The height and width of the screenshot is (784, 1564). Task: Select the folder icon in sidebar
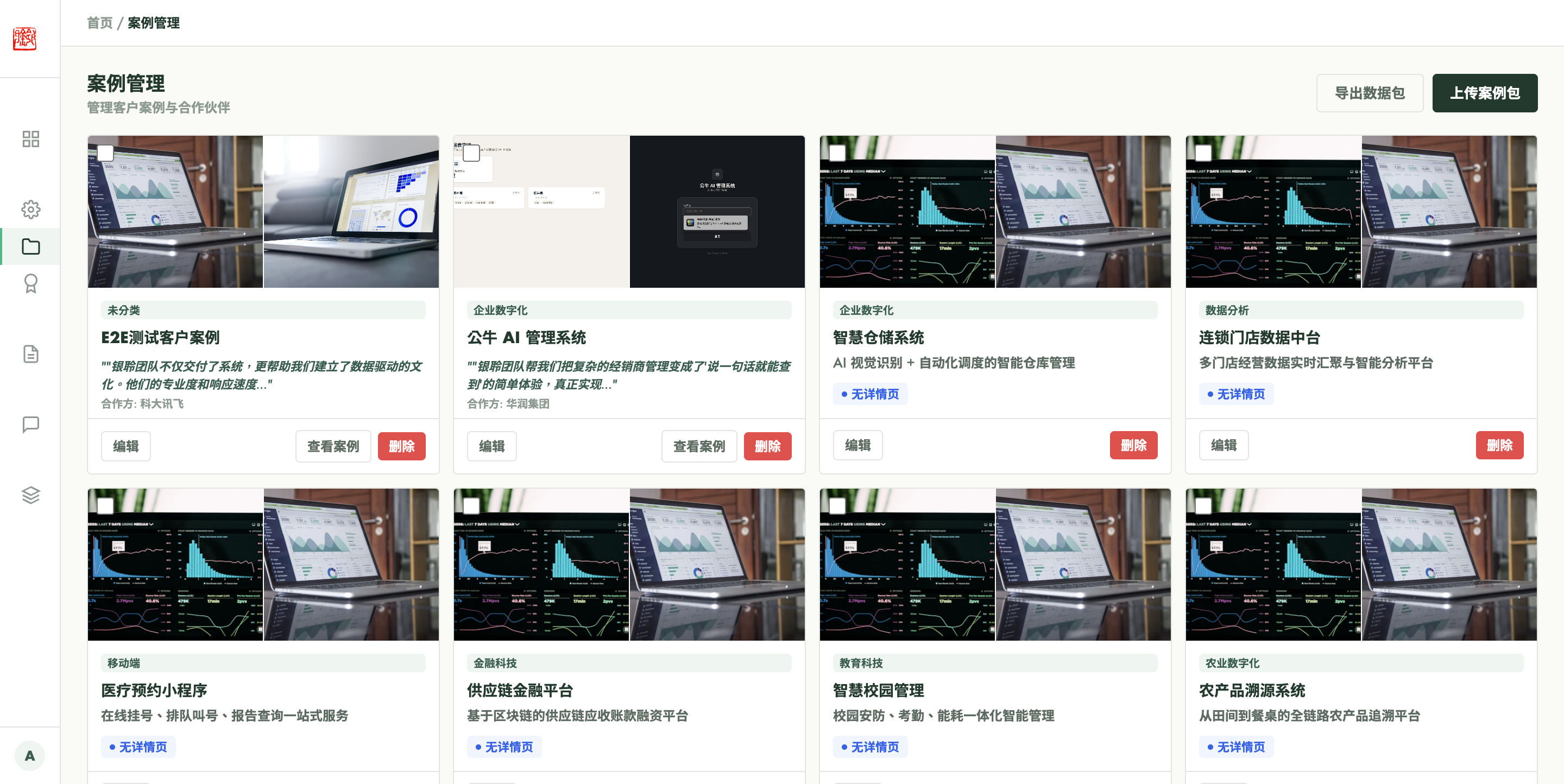(30, 246)
